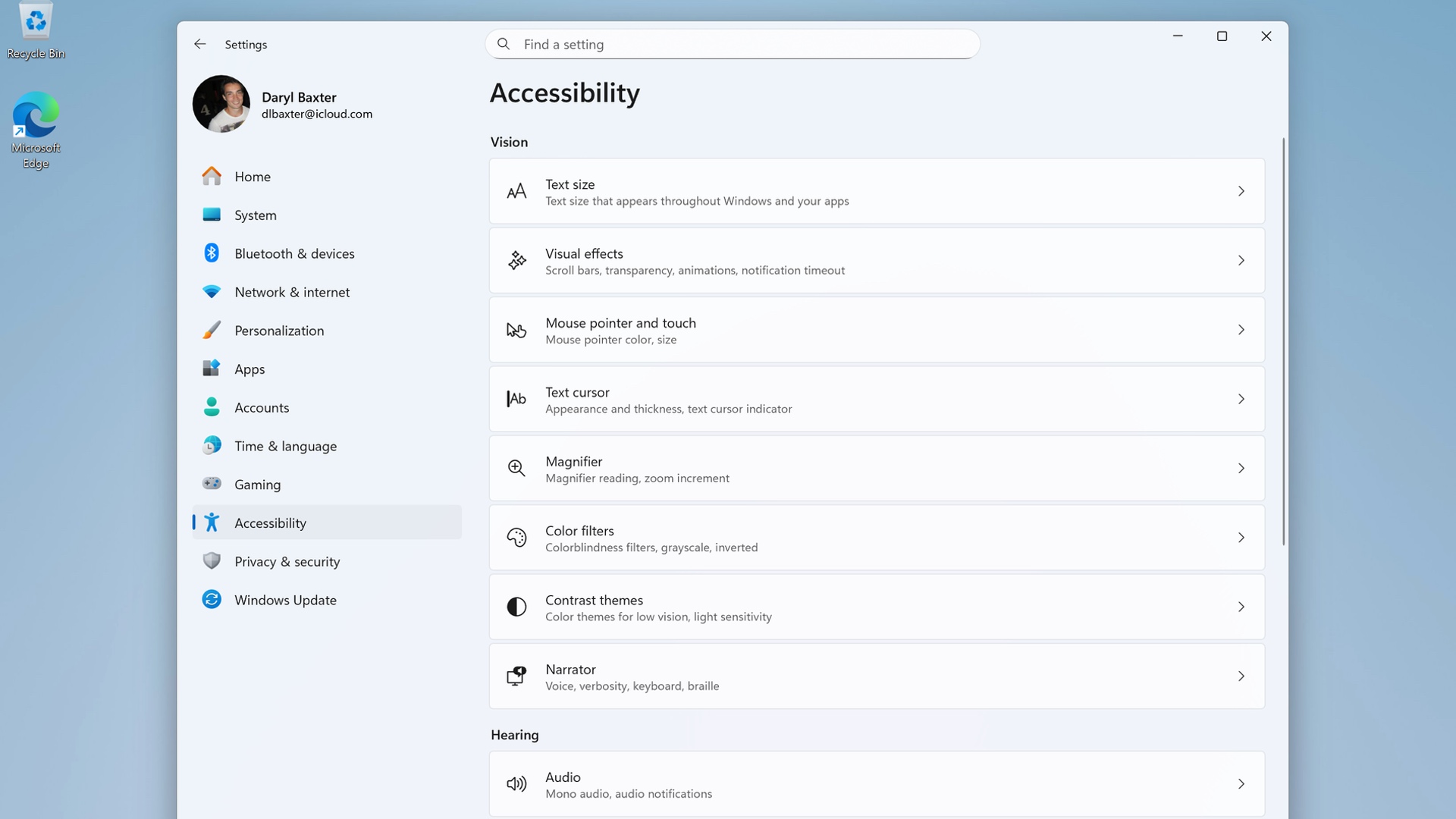Switch to Personalization in sidebar

[x=279, y=331]
